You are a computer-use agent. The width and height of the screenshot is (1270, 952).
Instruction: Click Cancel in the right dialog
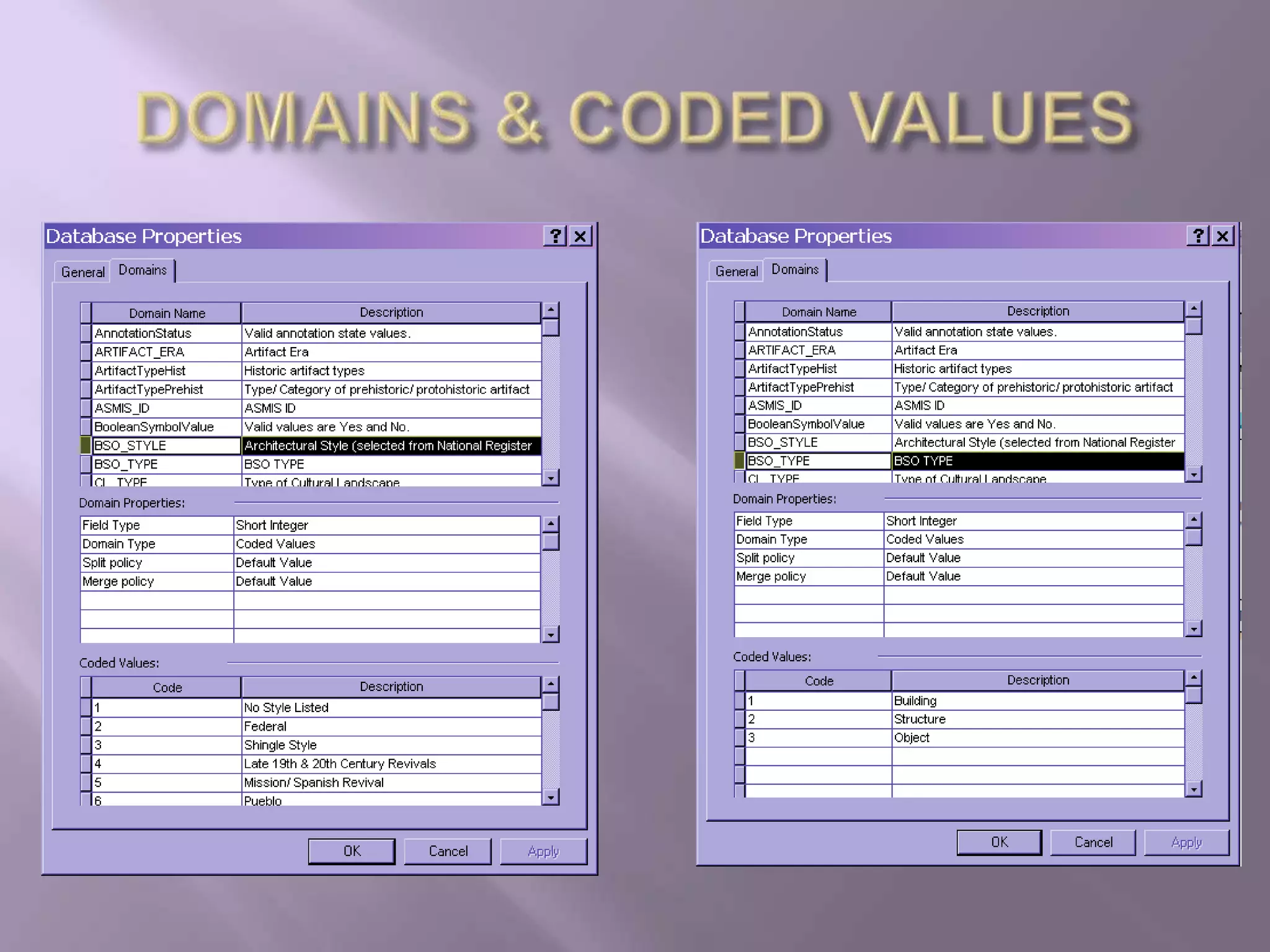(x=1093, y=842)
